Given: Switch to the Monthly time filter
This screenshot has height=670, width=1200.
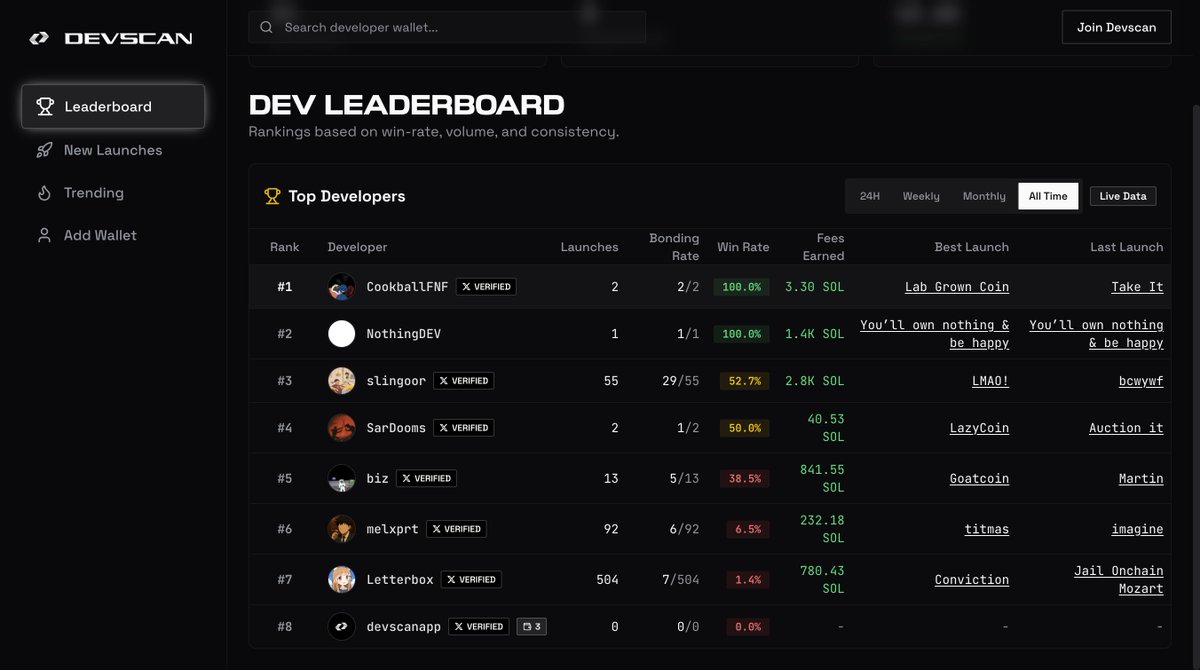Looking at the screenshot, I should pyautogui.click(x=984, y=196).
